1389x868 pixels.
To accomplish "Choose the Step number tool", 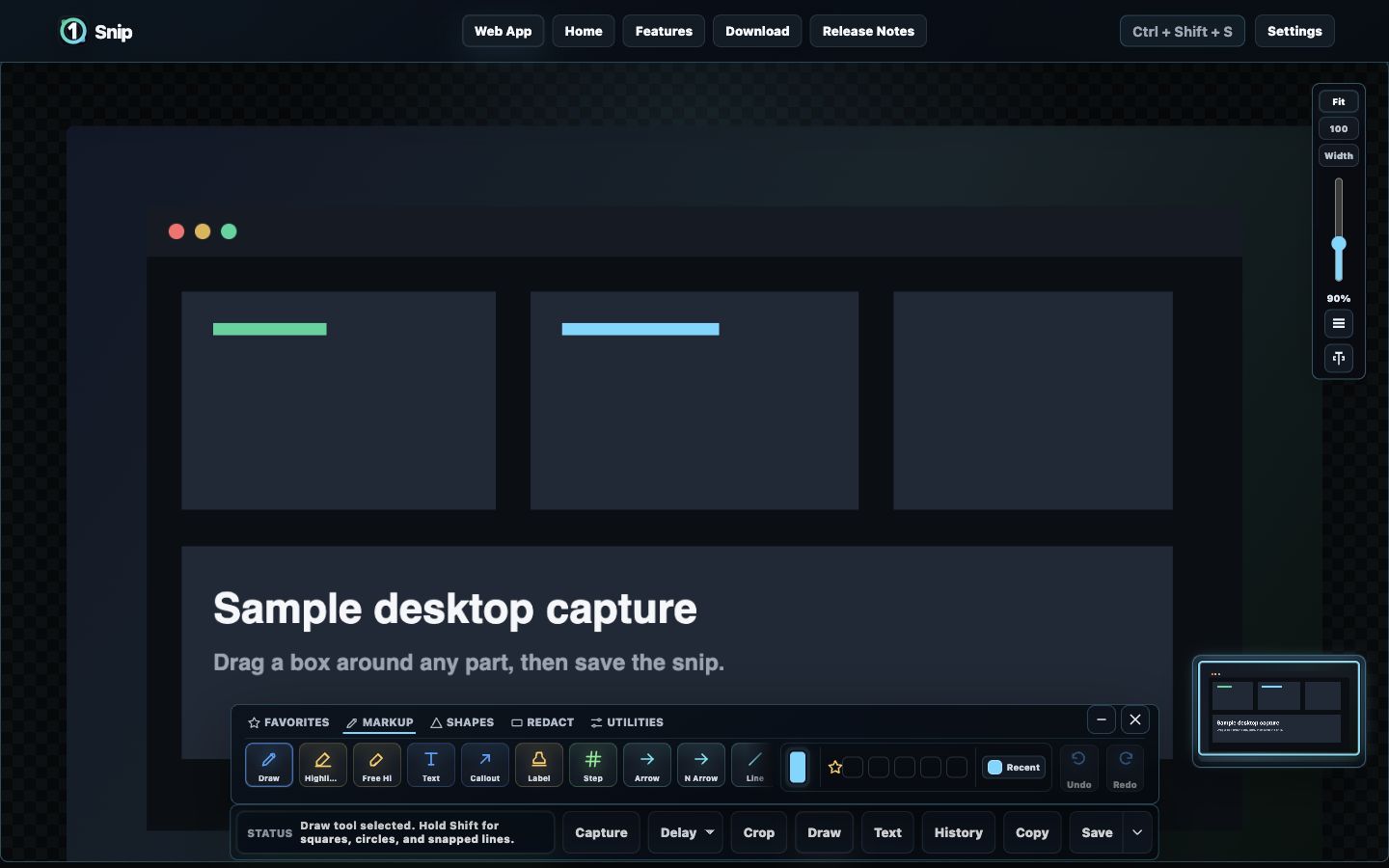I will point(593,765).
